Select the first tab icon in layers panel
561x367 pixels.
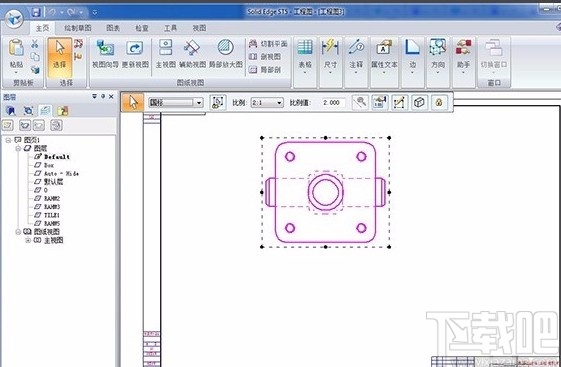[x=11, y=111]
